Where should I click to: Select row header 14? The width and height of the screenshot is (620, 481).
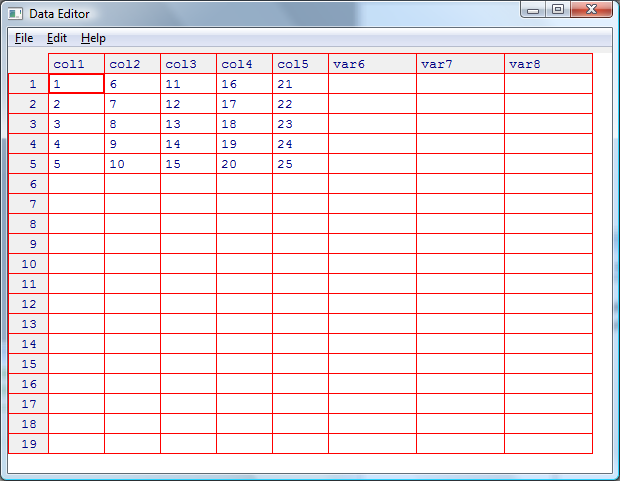[x=28, y=343]
